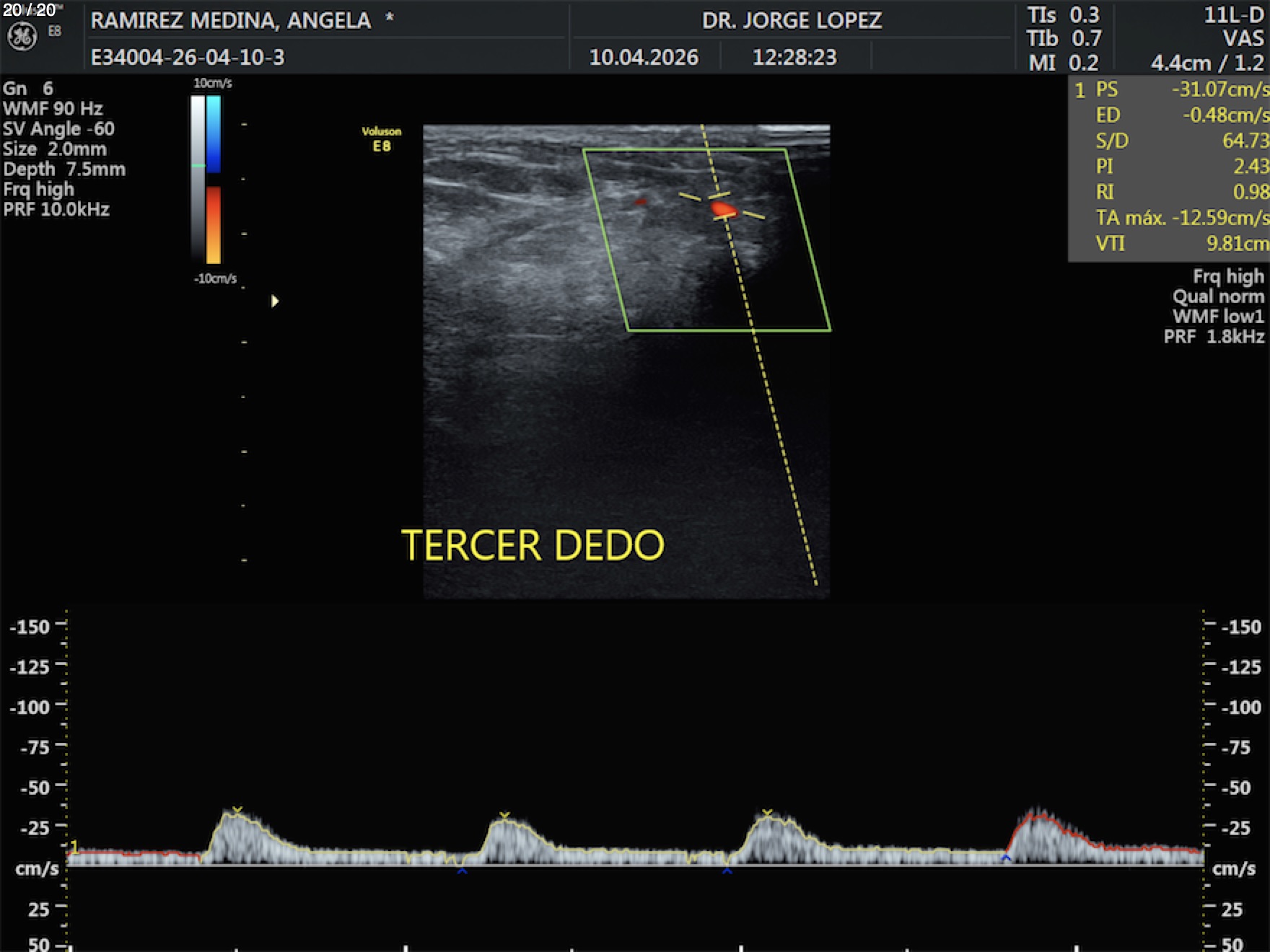Click the 11L-D probe label
The image size is (1270, 952).
(1233, 15)
